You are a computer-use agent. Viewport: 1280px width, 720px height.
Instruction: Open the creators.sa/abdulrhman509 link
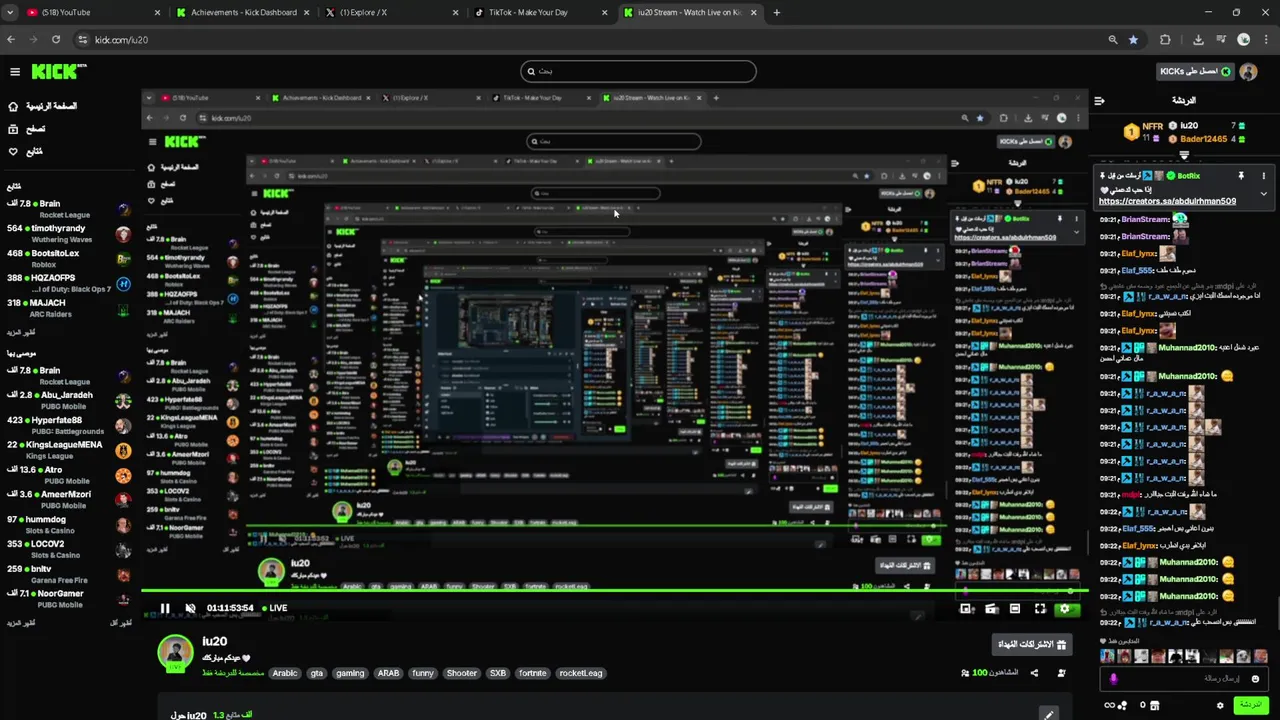coord(1167,201)
